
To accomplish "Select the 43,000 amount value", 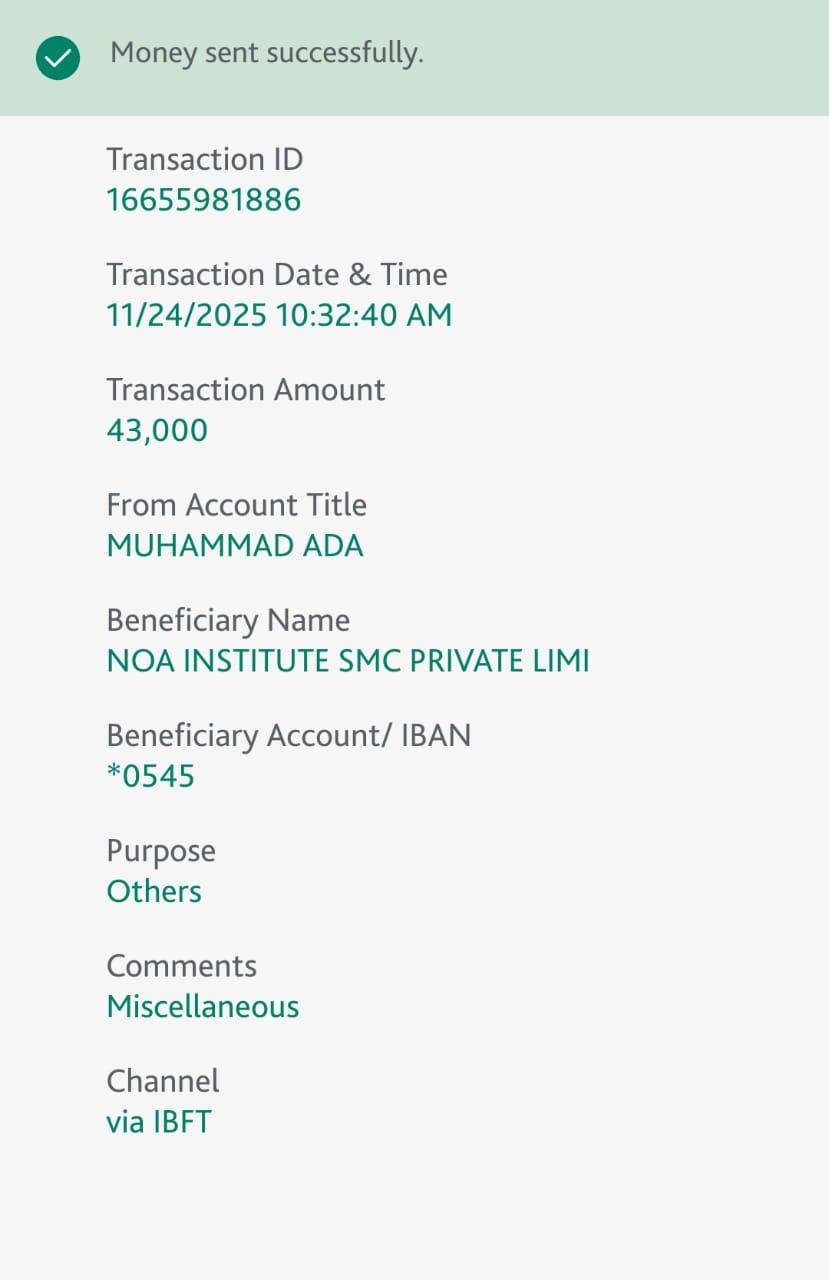I will [x=157, y=430].
